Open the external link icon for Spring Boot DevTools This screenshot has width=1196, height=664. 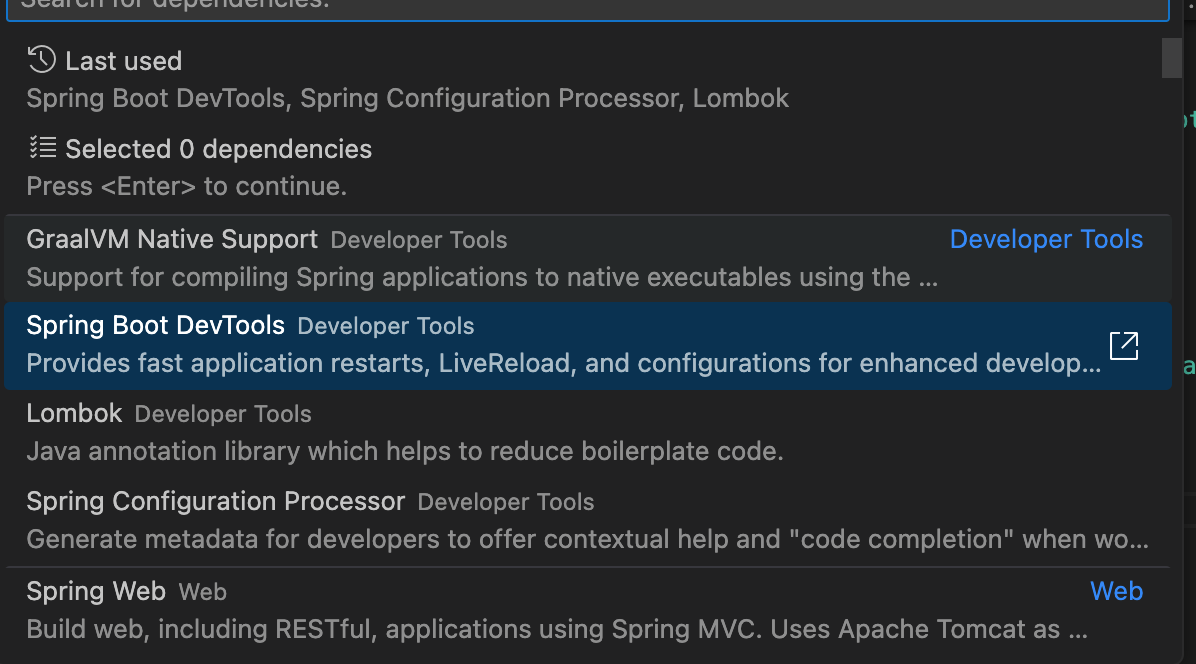coord(1124,346)
